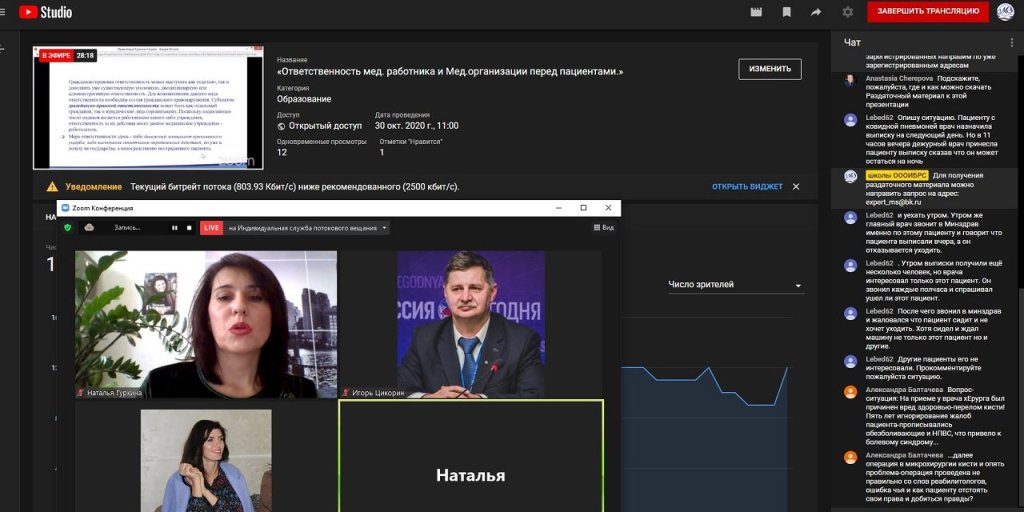Image resolution: width=1024 pixels, height=512 pixels.
Task: Open Zoom 'Вид' view menu
Action: point(603,228)
